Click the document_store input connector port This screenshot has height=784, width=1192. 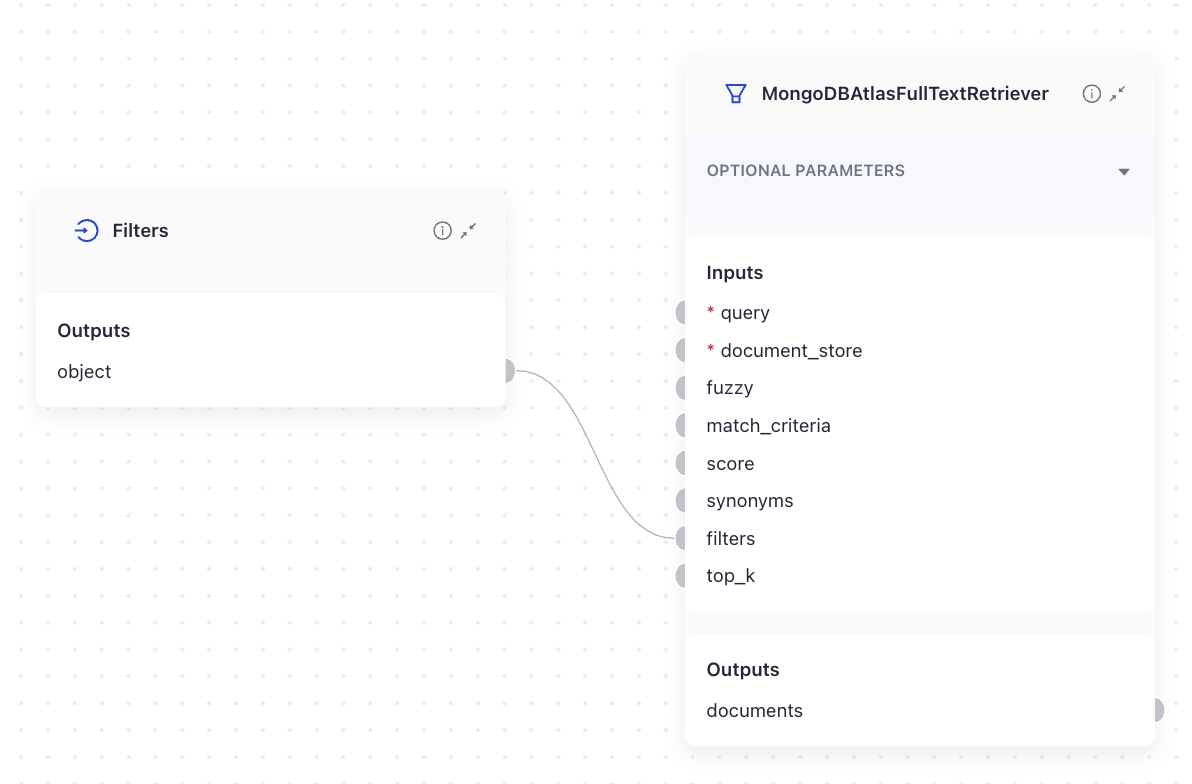tap(681, 350)
